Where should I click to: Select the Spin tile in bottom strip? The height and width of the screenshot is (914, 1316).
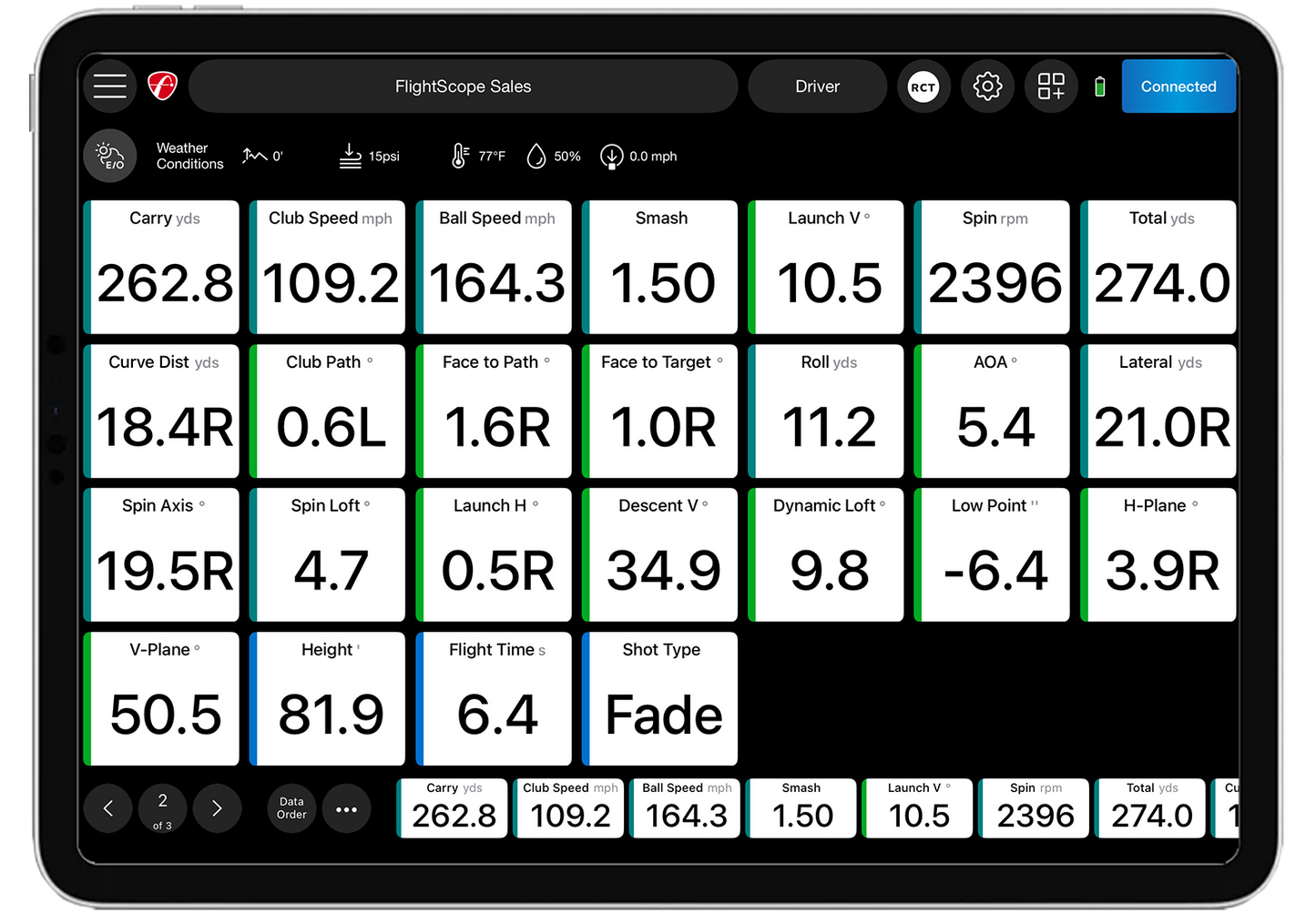(x=1035, y=807)
